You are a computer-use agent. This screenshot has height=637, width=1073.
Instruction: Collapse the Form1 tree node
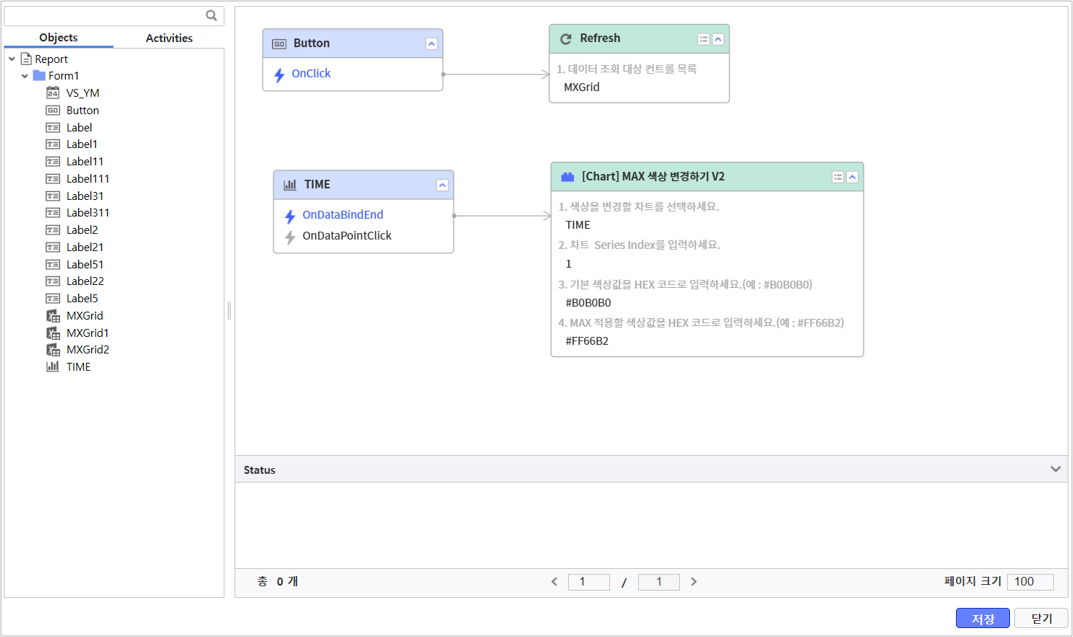click(25, 76)
